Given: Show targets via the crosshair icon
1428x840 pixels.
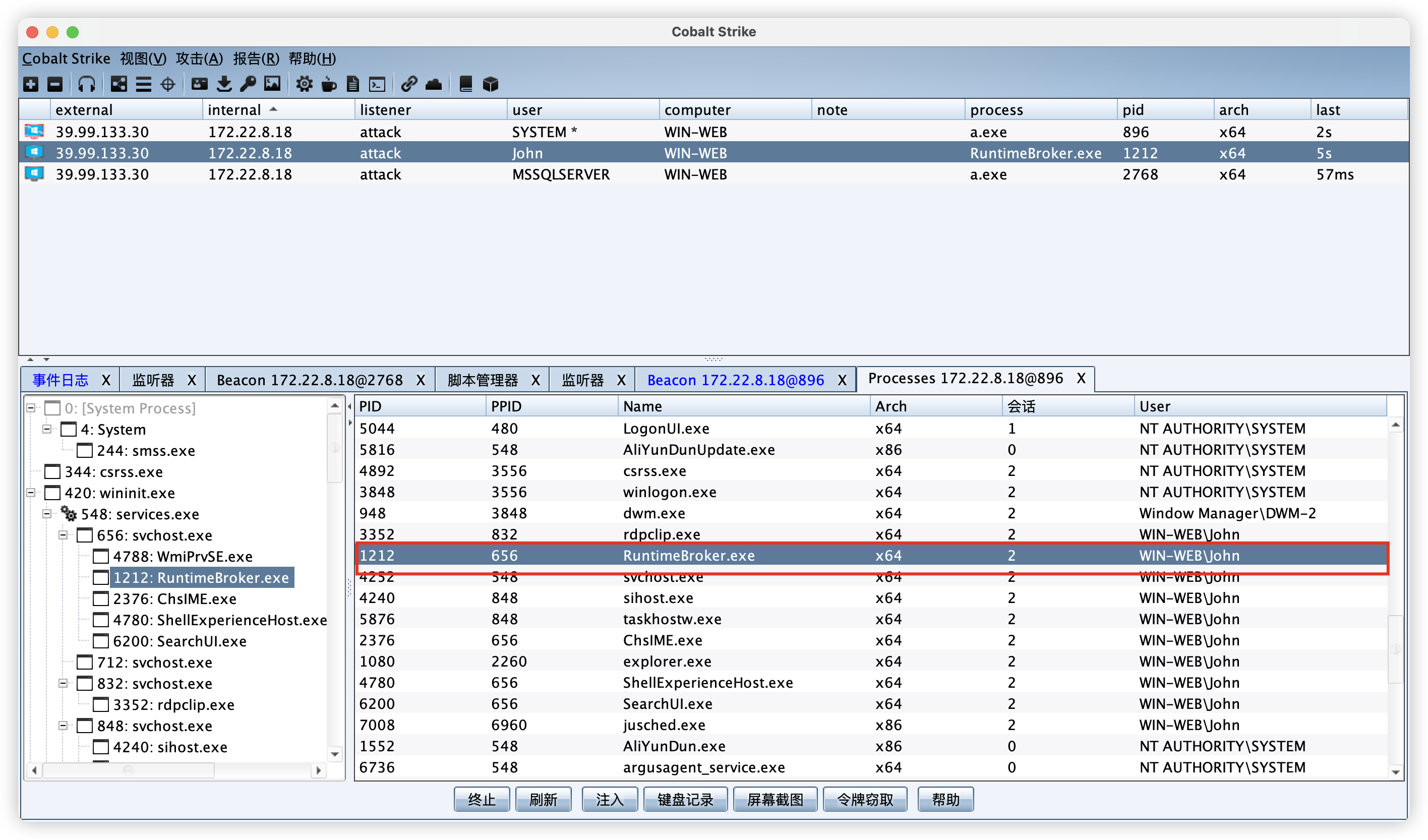Looking at the screenshot, I should coord(168,84).
